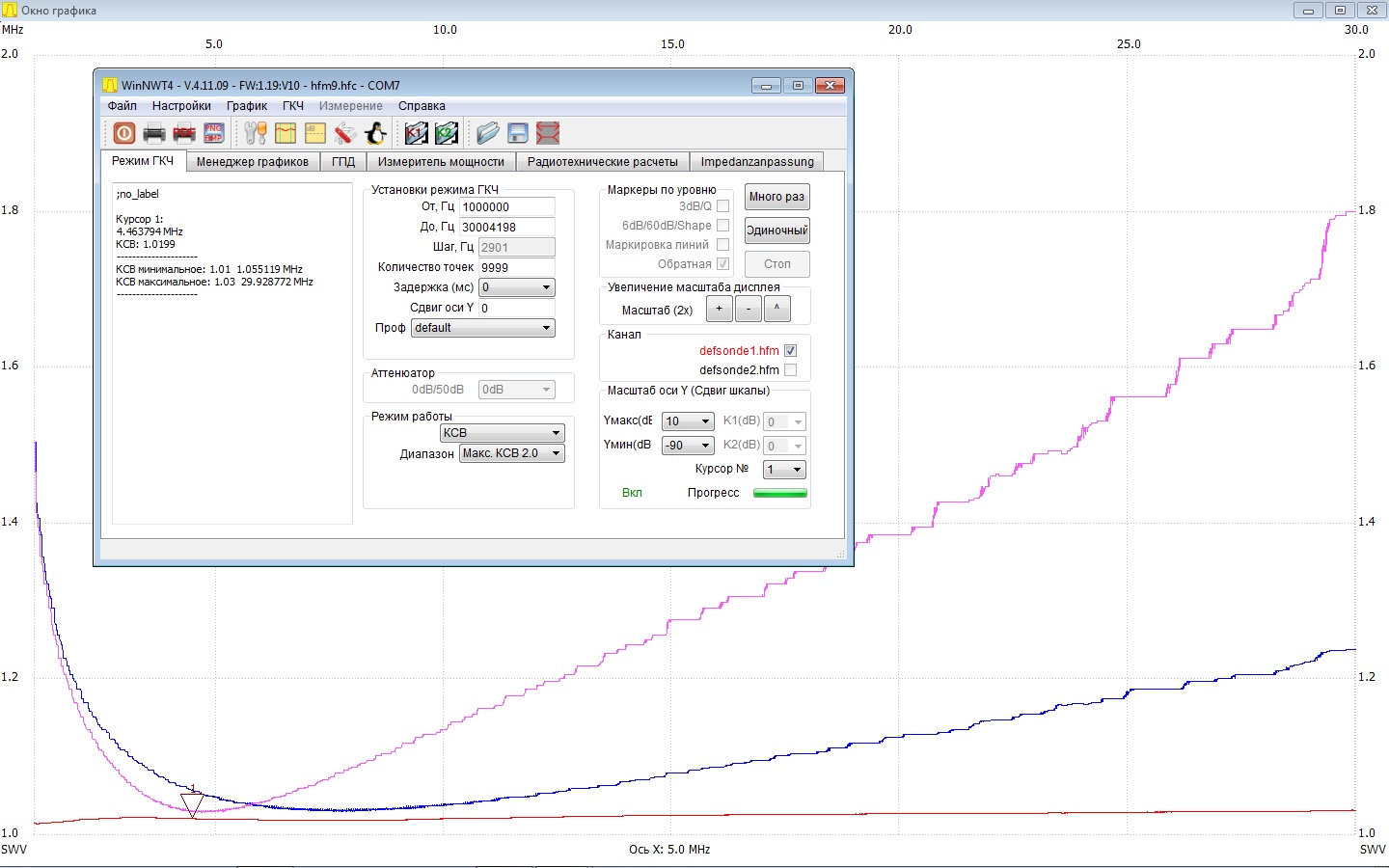Image resolution: width=1389 pixels, height=868 pixels.
Task: Open the K2(dB) dropdown
Action: coord(785,446)
